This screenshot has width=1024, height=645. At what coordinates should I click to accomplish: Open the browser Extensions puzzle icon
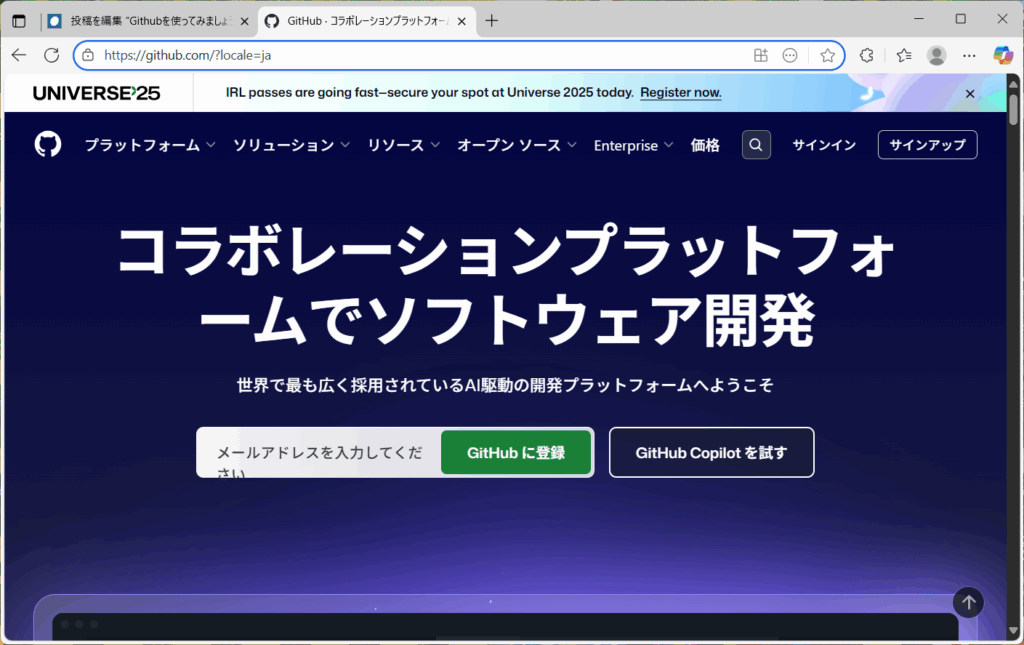pyautogui.click(x=866, y=55)
